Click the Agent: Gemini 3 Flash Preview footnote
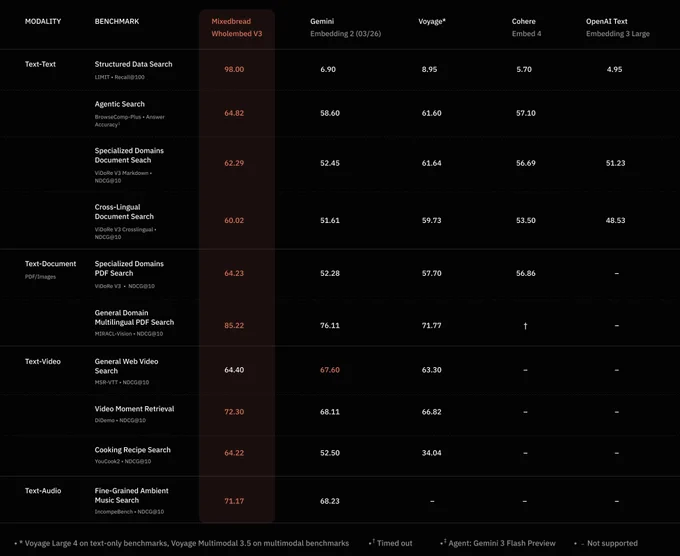This screenshot has width=680, height=556. [x=500, y=543]
